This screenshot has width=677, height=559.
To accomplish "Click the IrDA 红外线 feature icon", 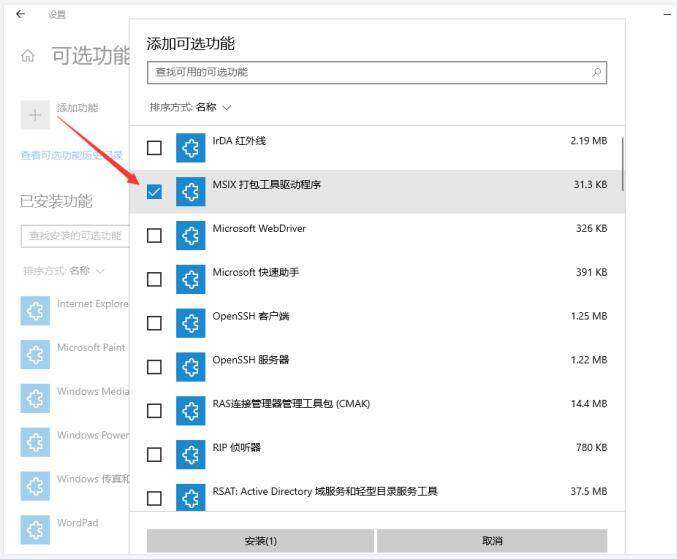I will [190, 148].
